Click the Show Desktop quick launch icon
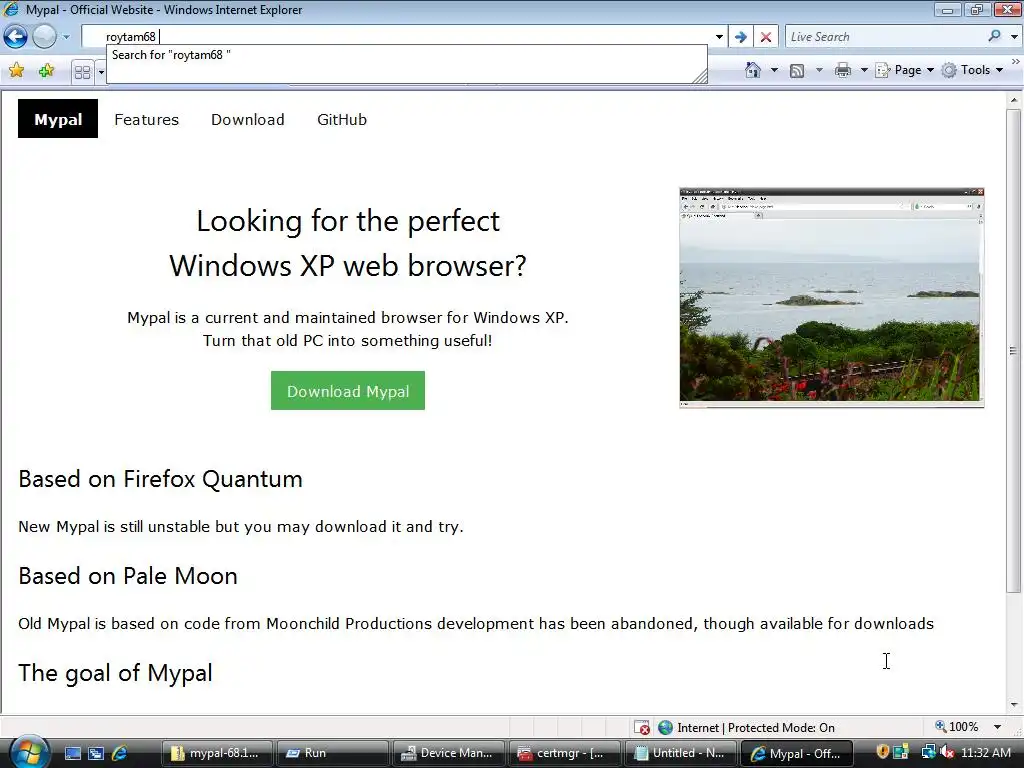The image size is (1024, 768). [72, 753]
